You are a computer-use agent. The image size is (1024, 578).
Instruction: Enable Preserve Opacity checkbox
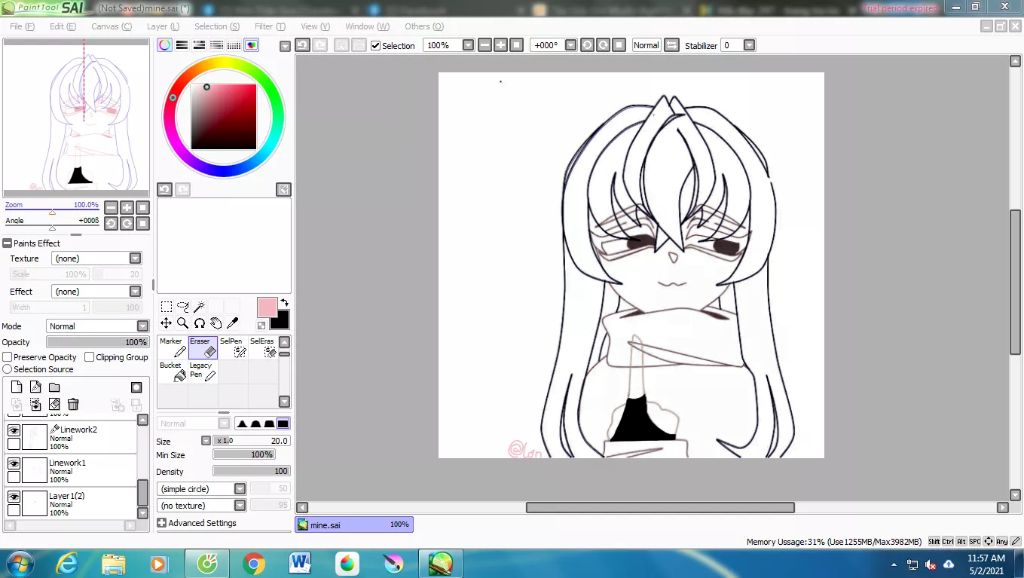(7, 357)
